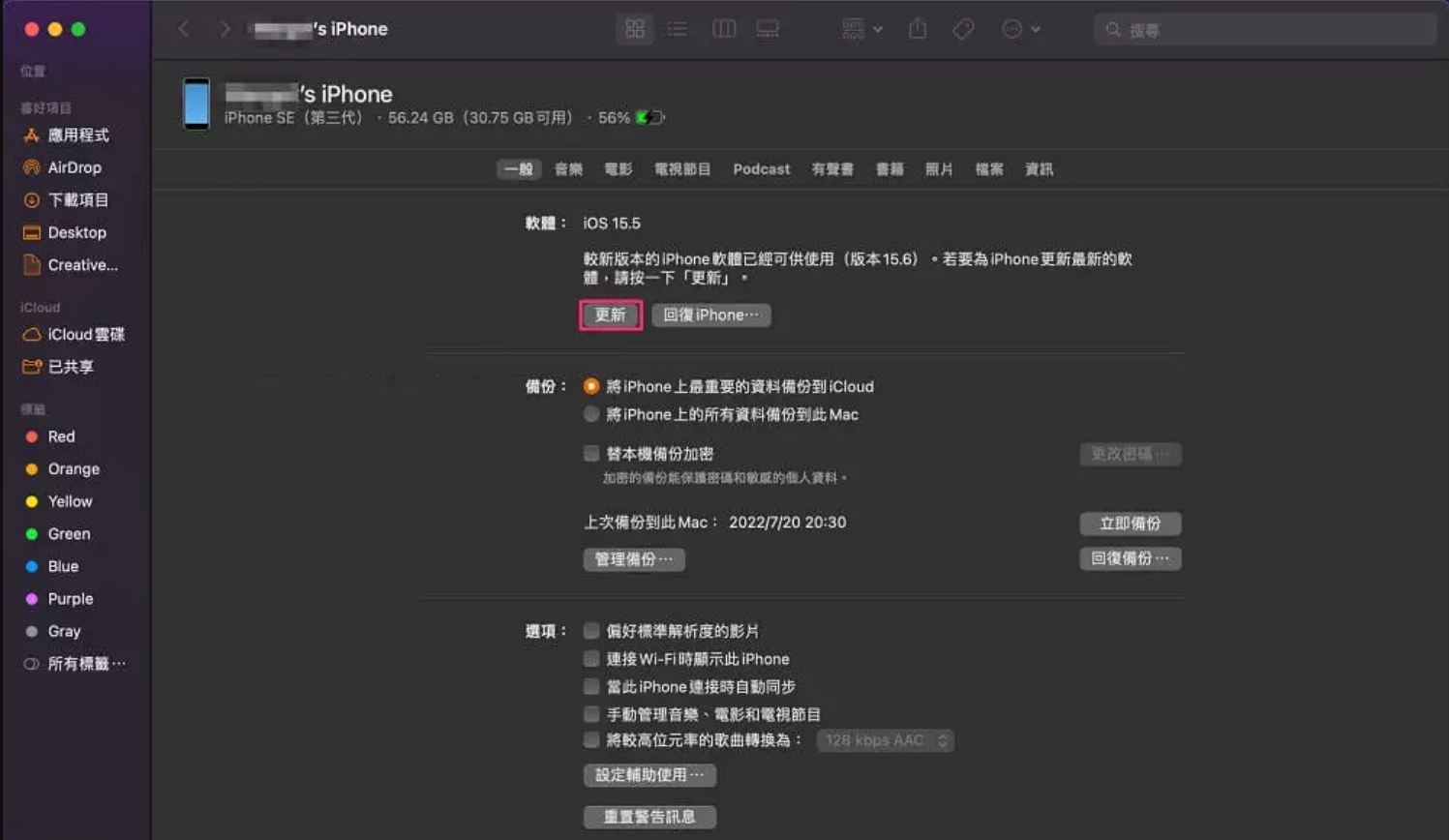Switch to icon grid view
1449x840 pixels.
[635, 29]
